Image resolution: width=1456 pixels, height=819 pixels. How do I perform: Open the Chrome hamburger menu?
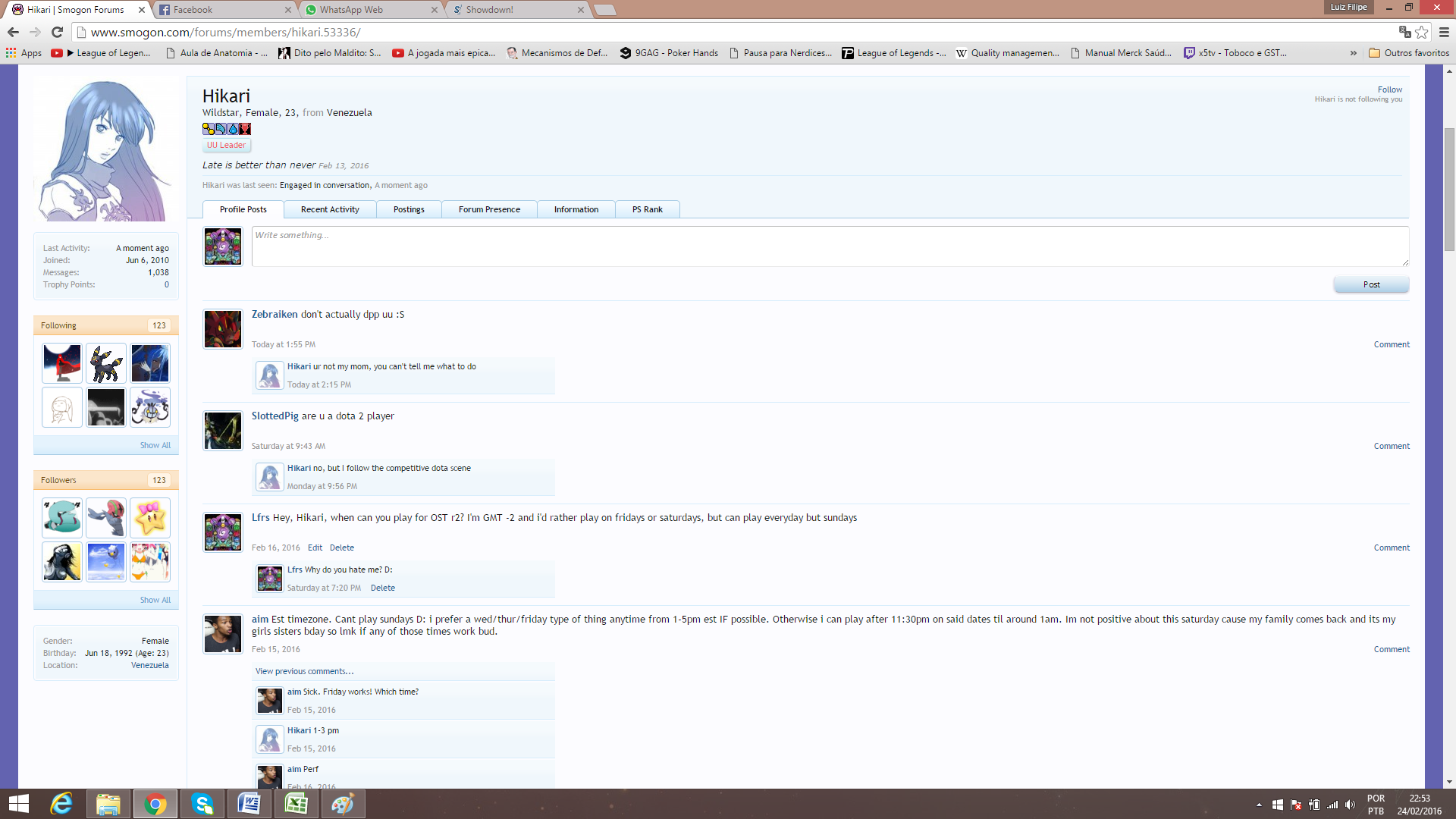coord(1444,32)
